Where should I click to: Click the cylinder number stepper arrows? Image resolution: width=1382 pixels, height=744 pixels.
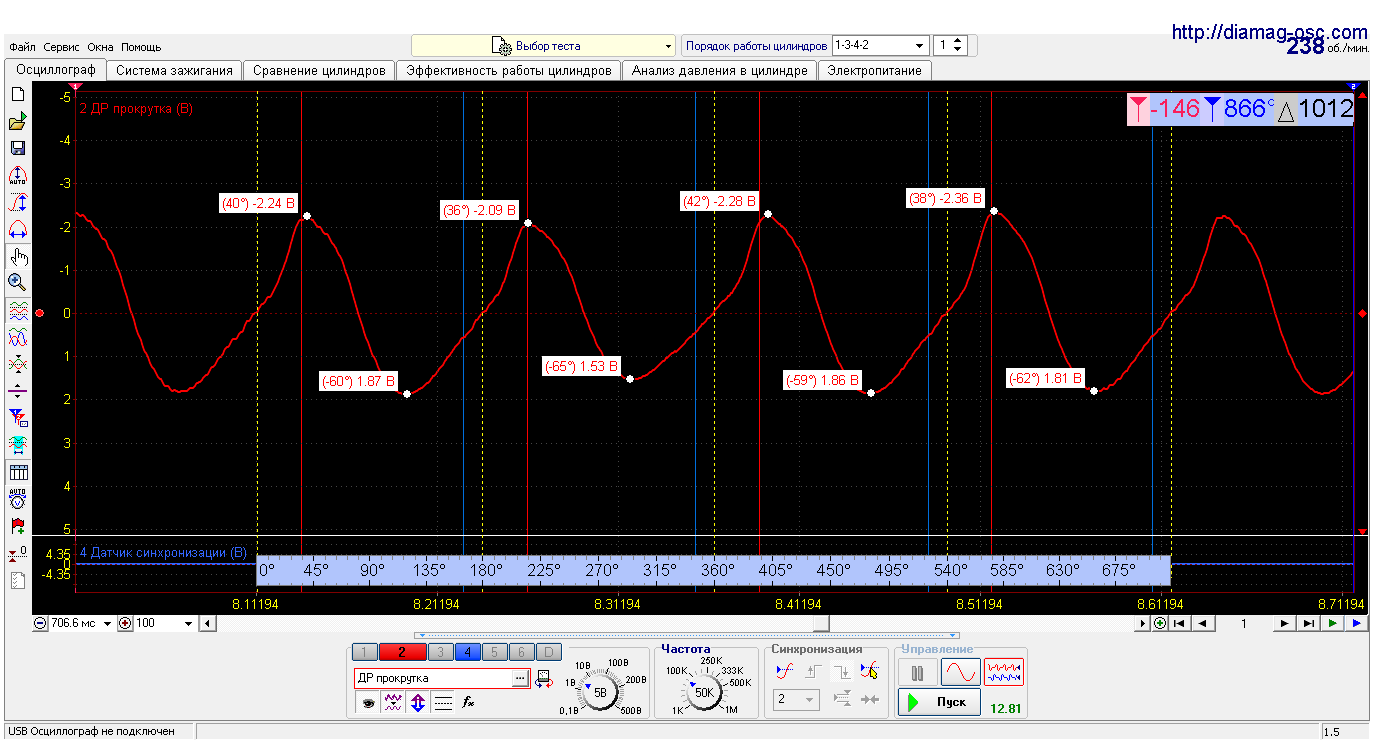click(x=958, y=46)
